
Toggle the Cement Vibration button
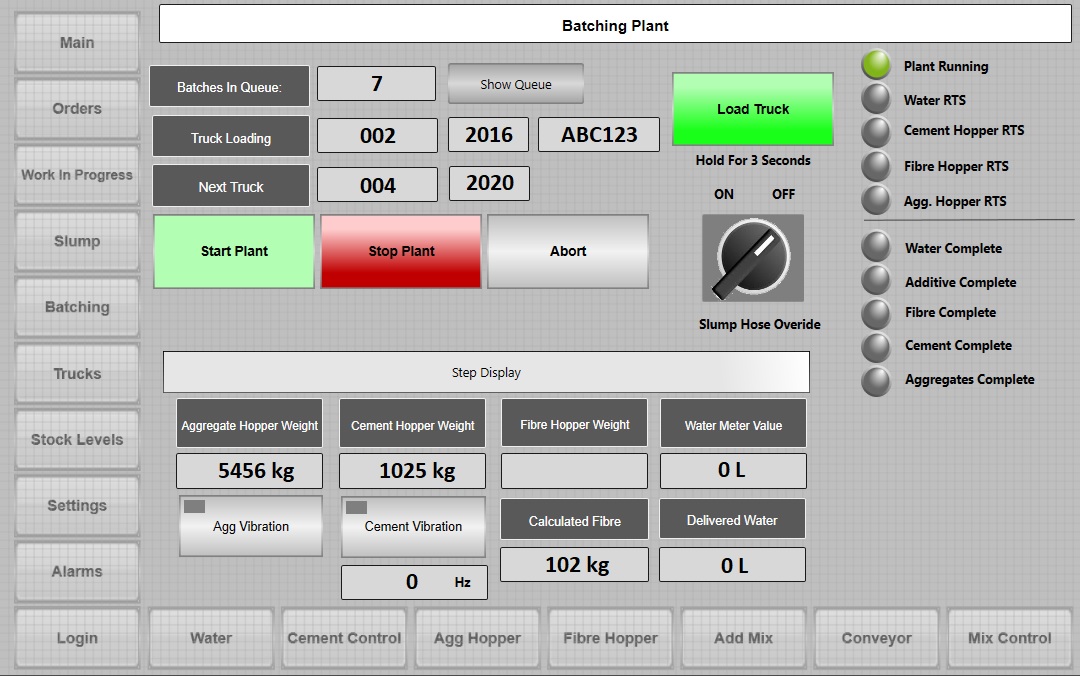click(x=413, y=526)
